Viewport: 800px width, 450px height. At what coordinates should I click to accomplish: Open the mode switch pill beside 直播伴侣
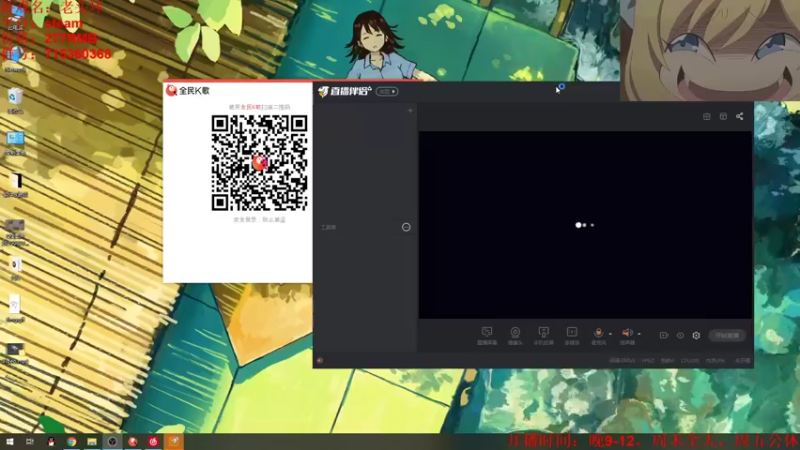pos(387,91)
